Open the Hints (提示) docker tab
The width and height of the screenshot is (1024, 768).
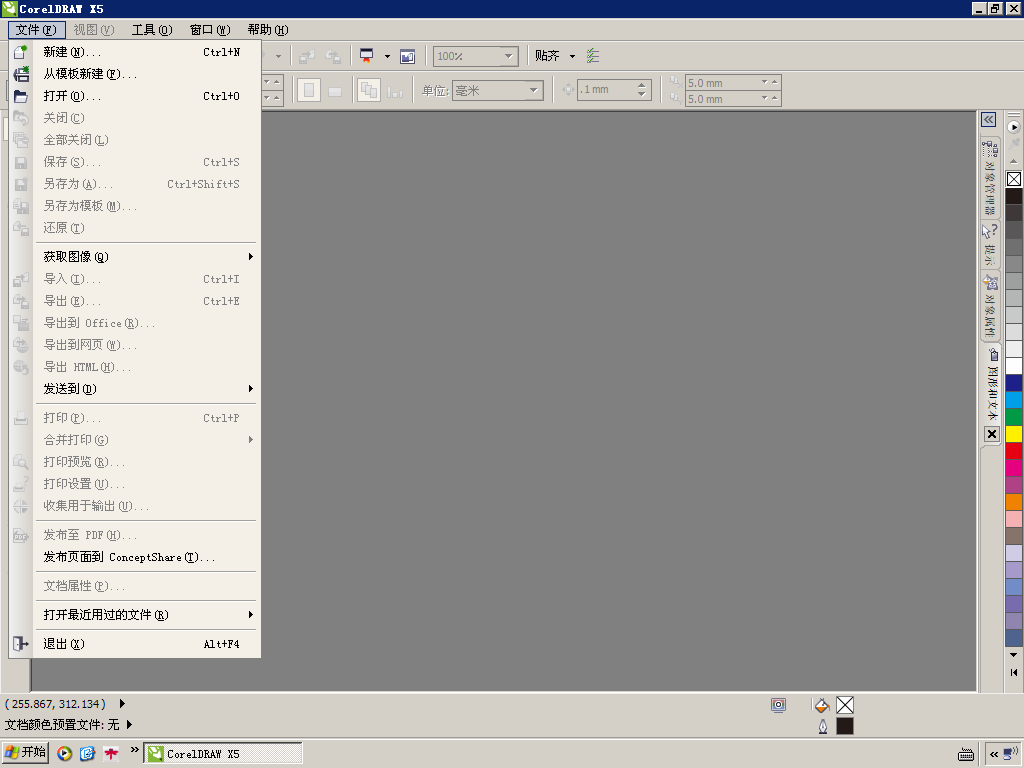[x=990, y=244]
